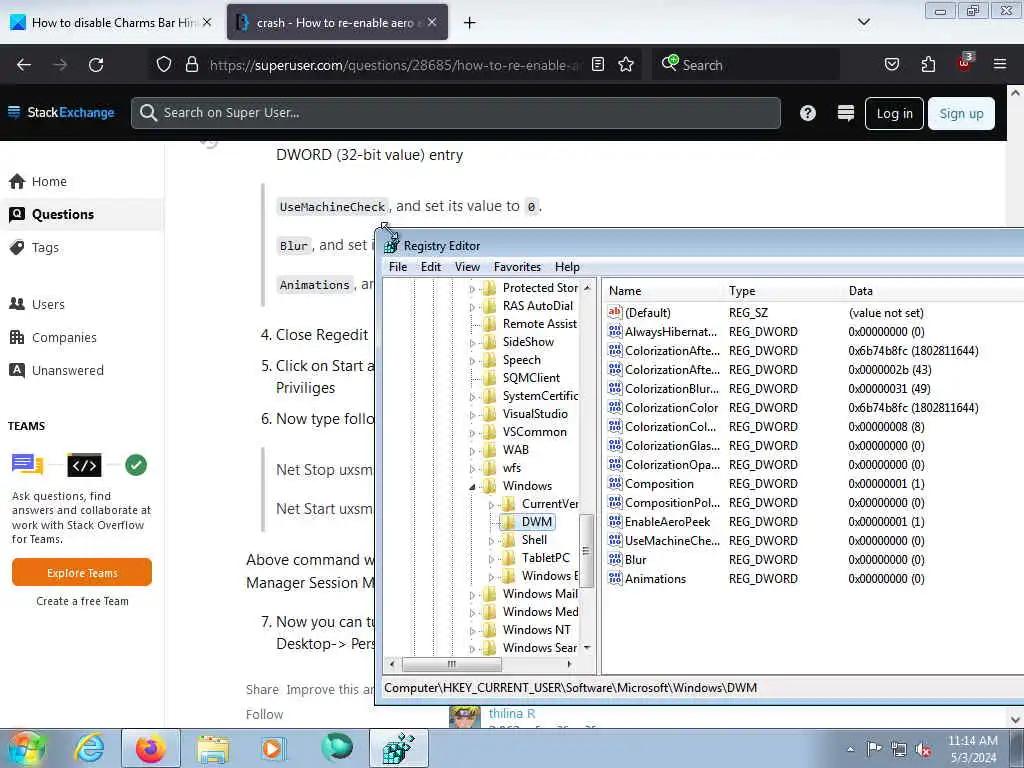
Task: Select the Animations DWORD value icon
Action: pos(615,579)
